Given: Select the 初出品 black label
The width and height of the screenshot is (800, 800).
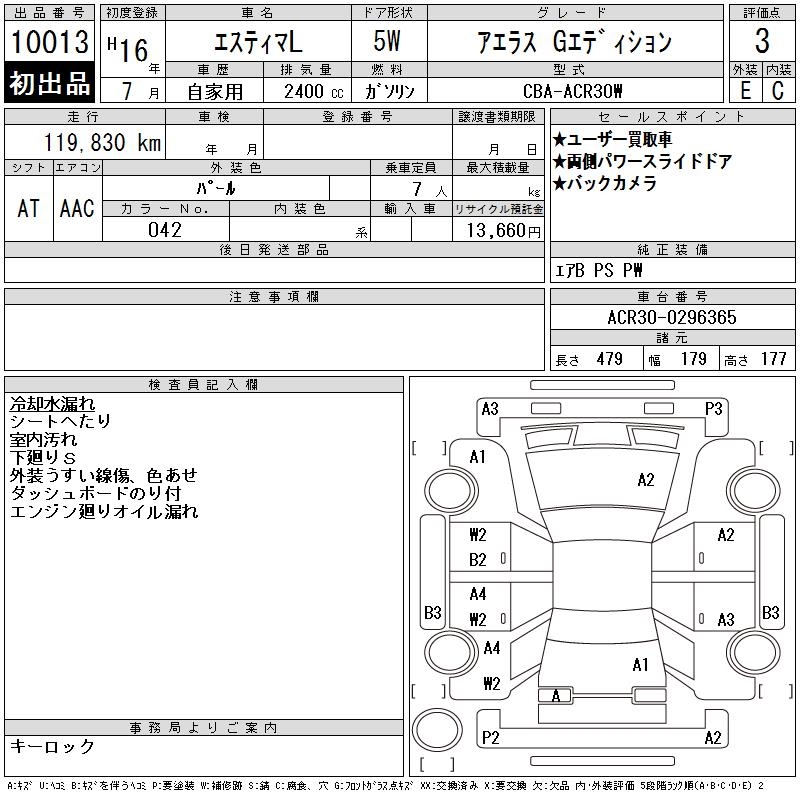Looking at the screenshot, I should (49, 83).
